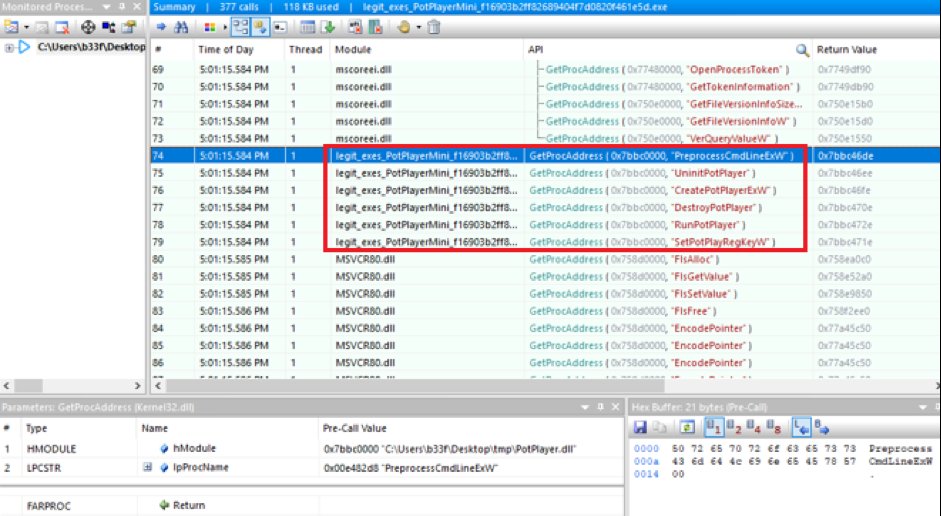Open the Monitored Processes panel dropdown arrow
The width and height of the screenshot is (941, 516).
pos(106,7)
